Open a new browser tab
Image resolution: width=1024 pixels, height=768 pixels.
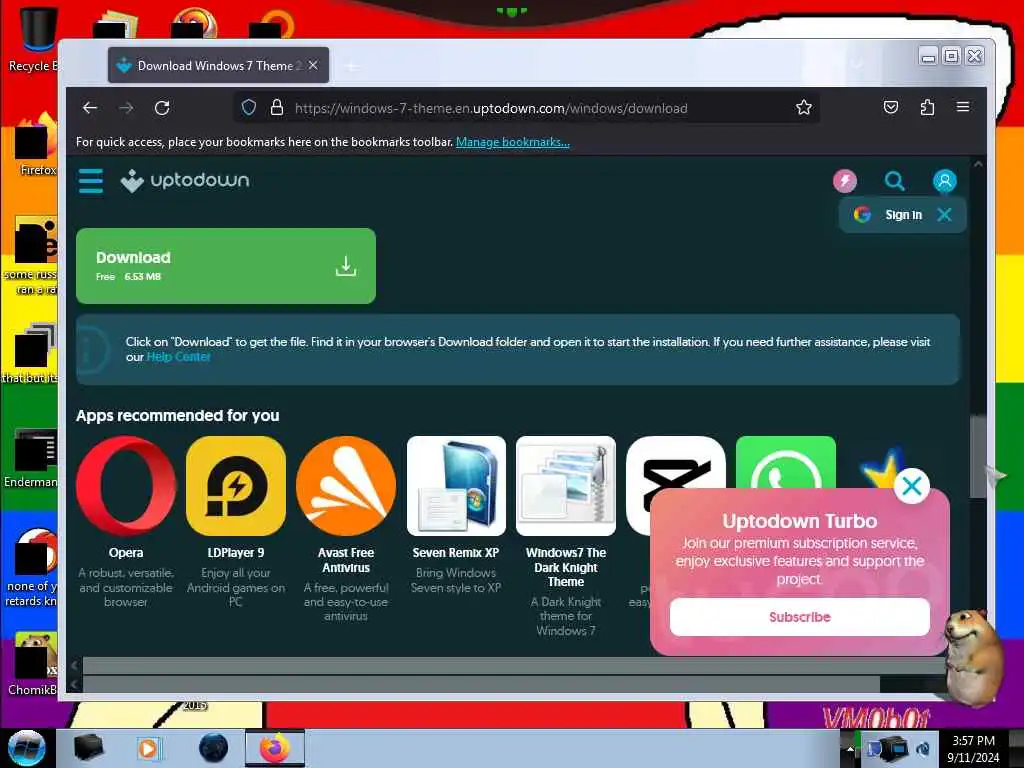(x=351, y=66)
